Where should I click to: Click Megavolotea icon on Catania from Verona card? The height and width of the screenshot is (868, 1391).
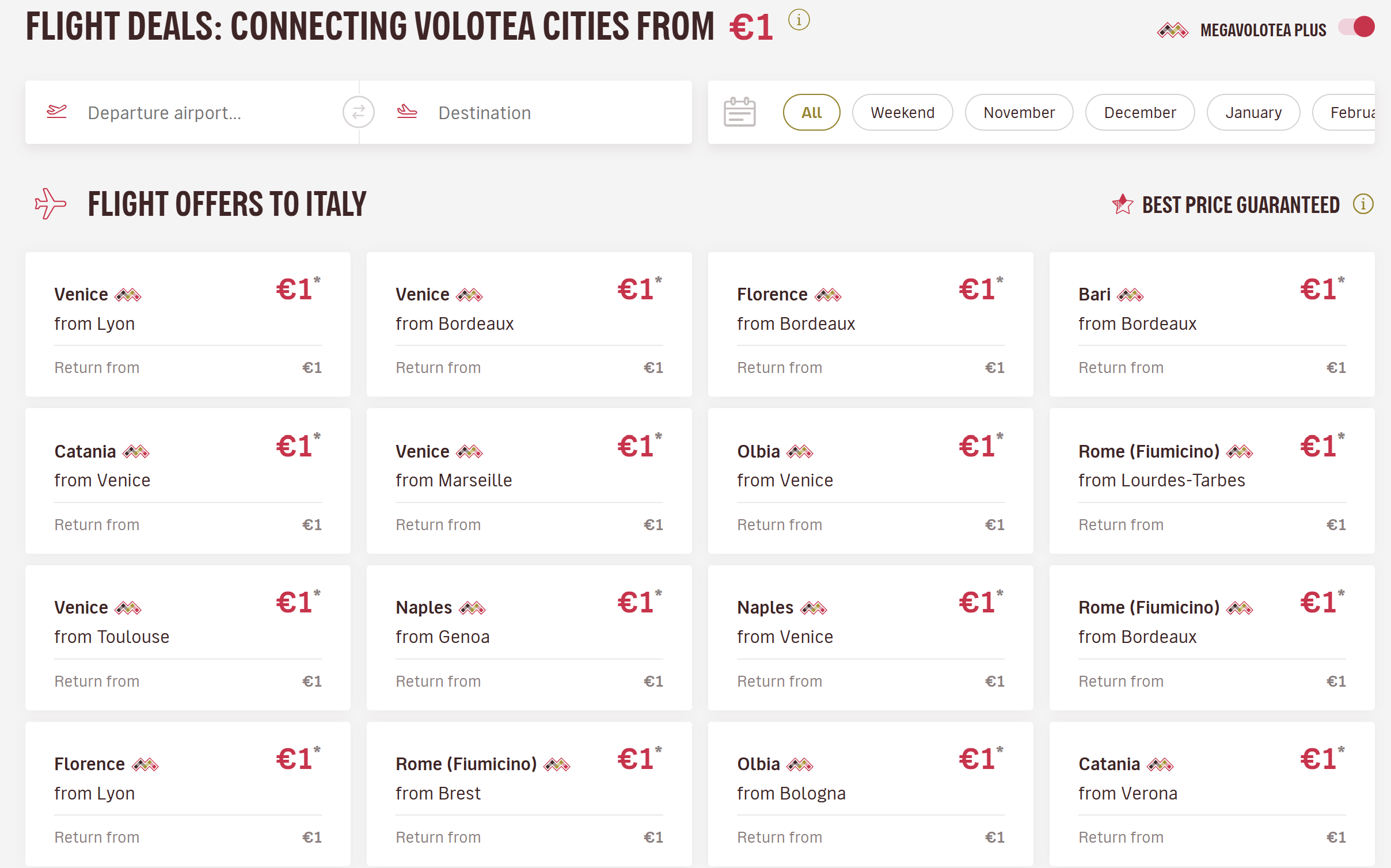1160,765
